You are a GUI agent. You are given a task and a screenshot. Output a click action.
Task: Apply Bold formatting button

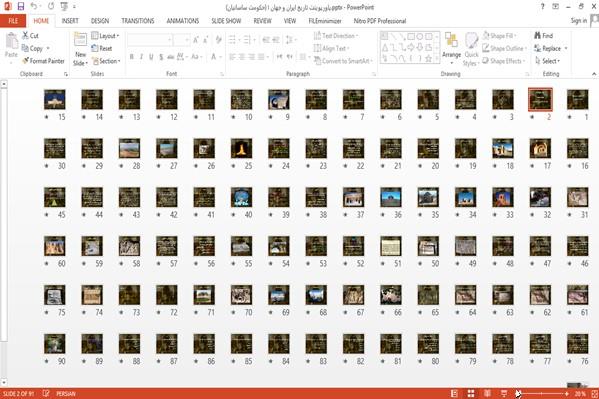point(131,57)
